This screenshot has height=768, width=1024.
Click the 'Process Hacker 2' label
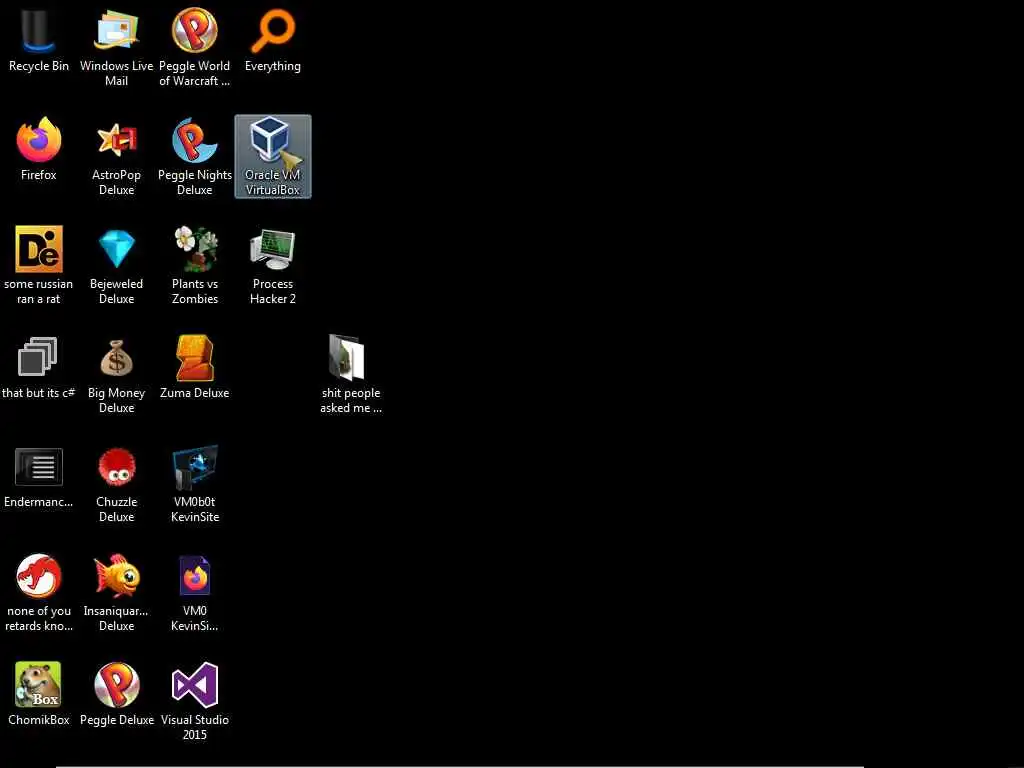click(x=273, y=291)
